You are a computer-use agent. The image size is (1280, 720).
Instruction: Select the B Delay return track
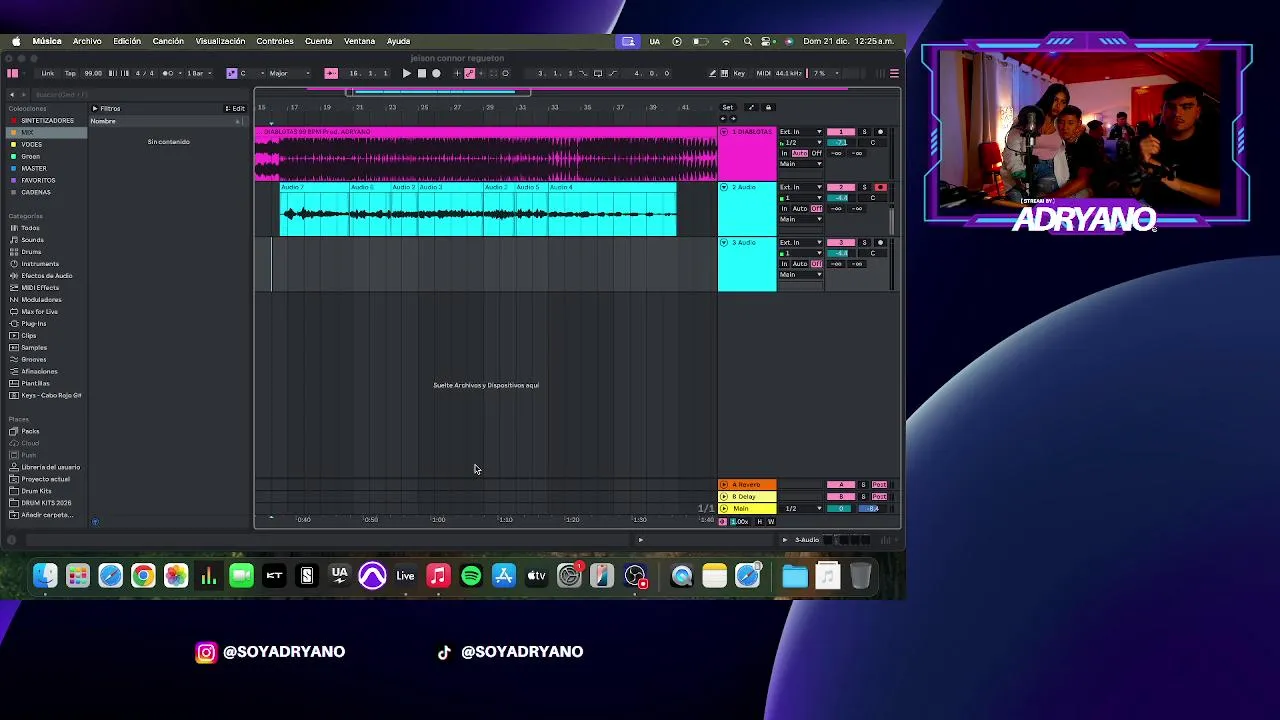pyautogui.click(x=747, y=497)
